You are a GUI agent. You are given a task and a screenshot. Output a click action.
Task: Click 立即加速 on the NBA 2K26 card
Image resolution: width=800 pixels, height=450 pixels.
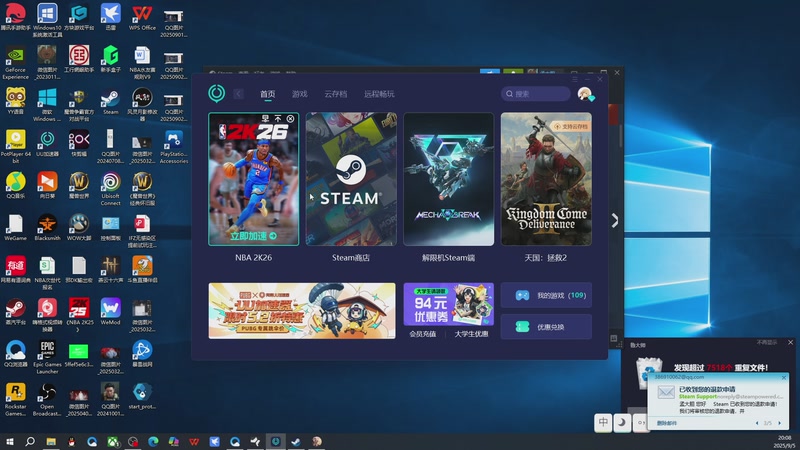click(254, 236)
